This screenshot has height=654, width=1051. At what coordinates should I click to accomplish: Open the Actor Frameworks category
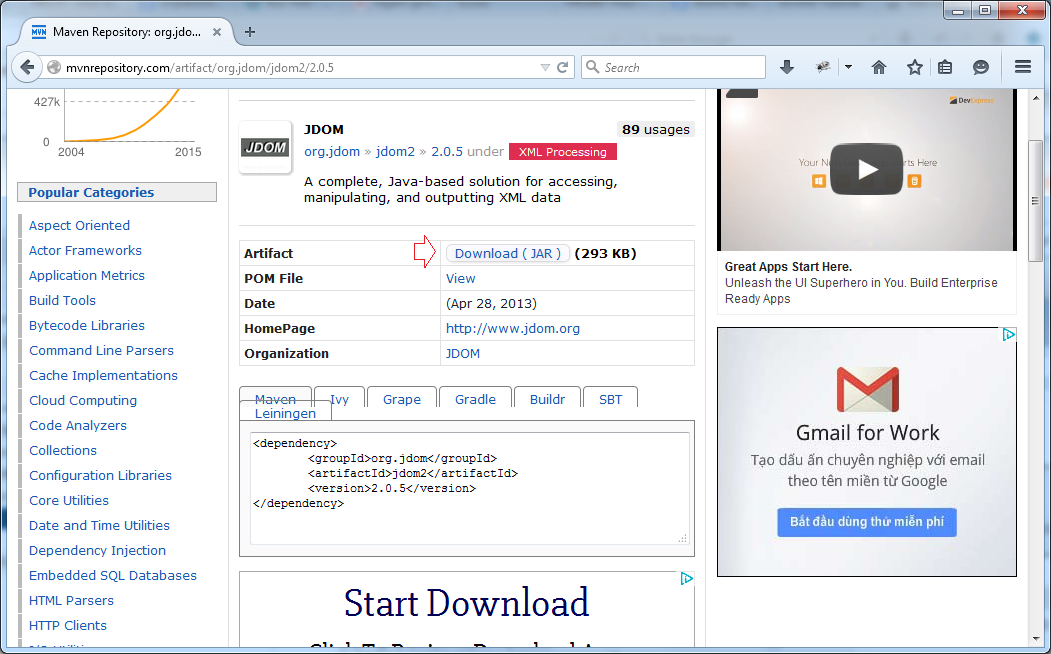click(85, 250)
